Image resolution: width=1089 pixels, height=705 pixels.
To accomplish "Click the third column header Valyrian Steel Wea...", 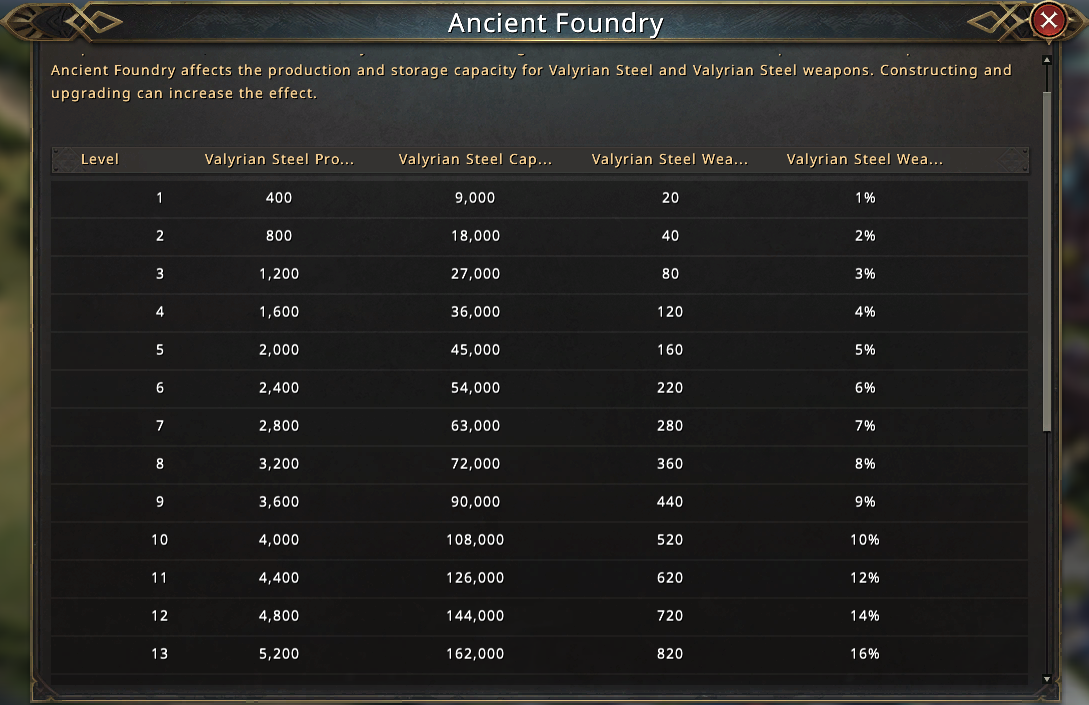I will click(x=670, y=159).
